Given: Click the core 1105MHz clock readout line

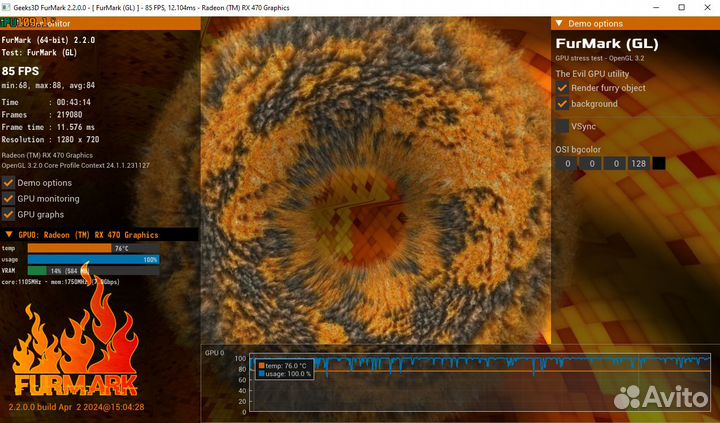Looking at the screenshot, I should coord(61,282).
